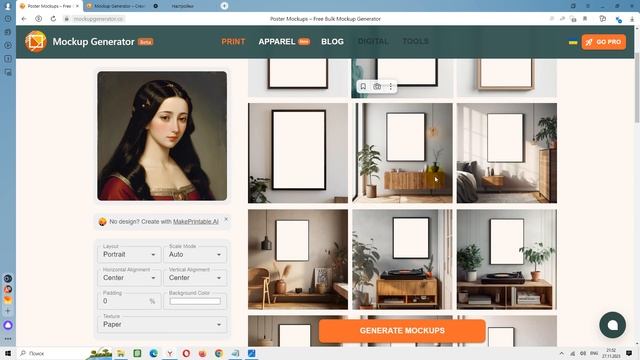Click the Mockup Generator logo icon

tap(36, 42)
